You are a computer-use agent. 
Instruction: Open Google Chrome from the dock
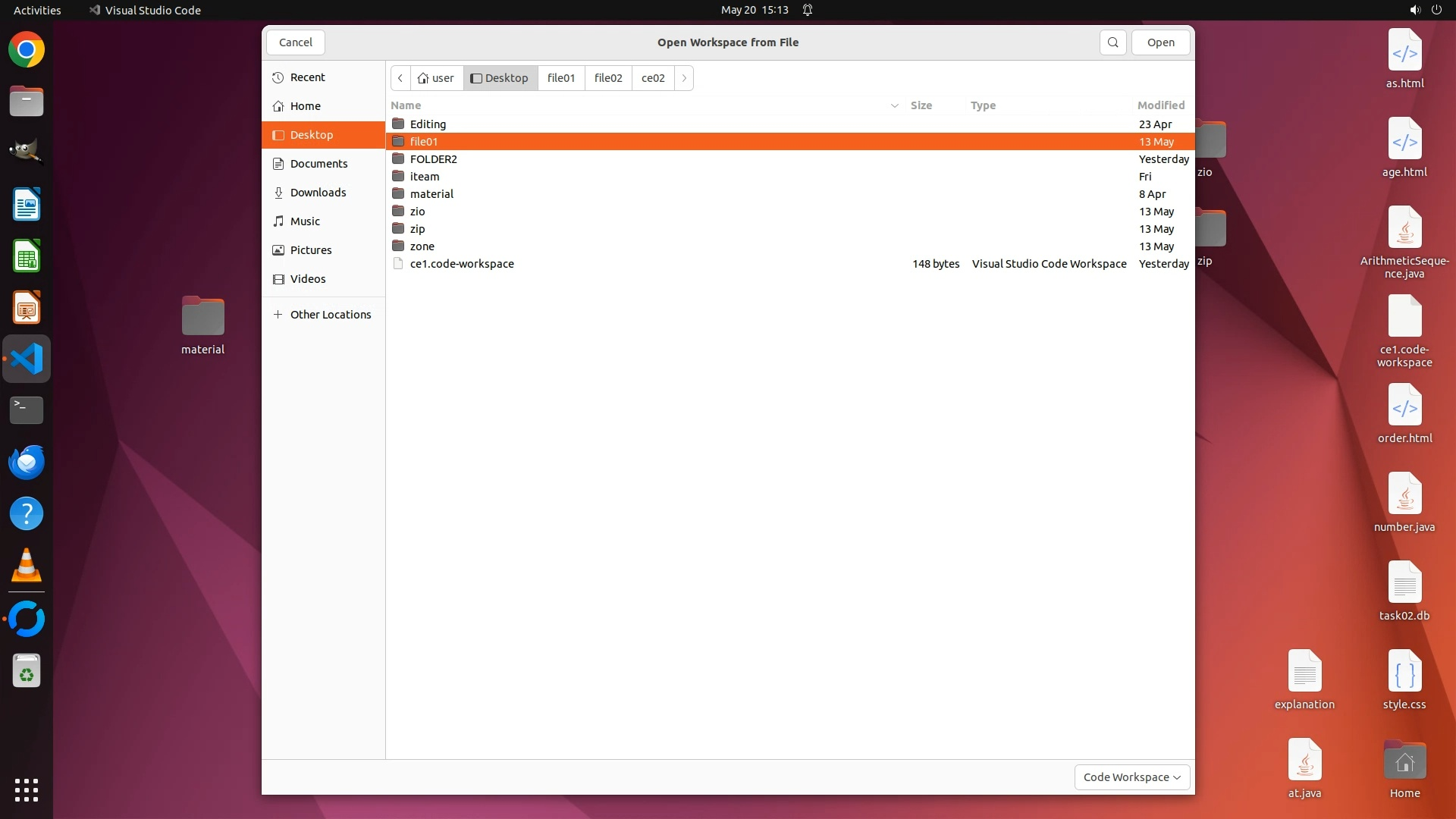click(x=27, y=50)
